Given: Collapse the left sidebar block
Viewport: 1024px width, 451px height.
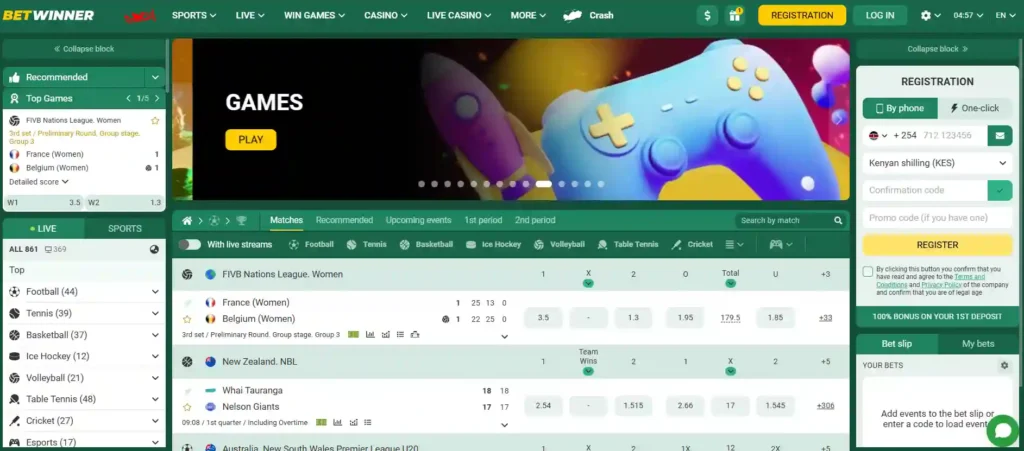Looking at the screenshot, I should coord(84,49).
